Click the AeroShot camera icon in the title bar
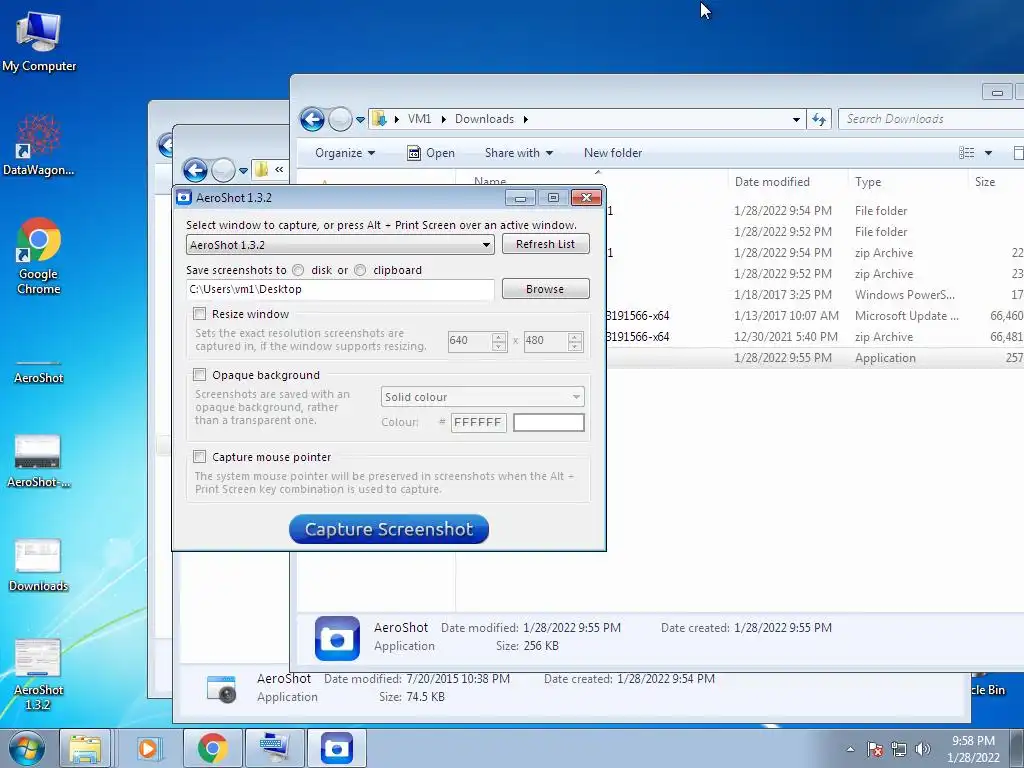Screen dimensions: 1024x768 tap(184, 197)
